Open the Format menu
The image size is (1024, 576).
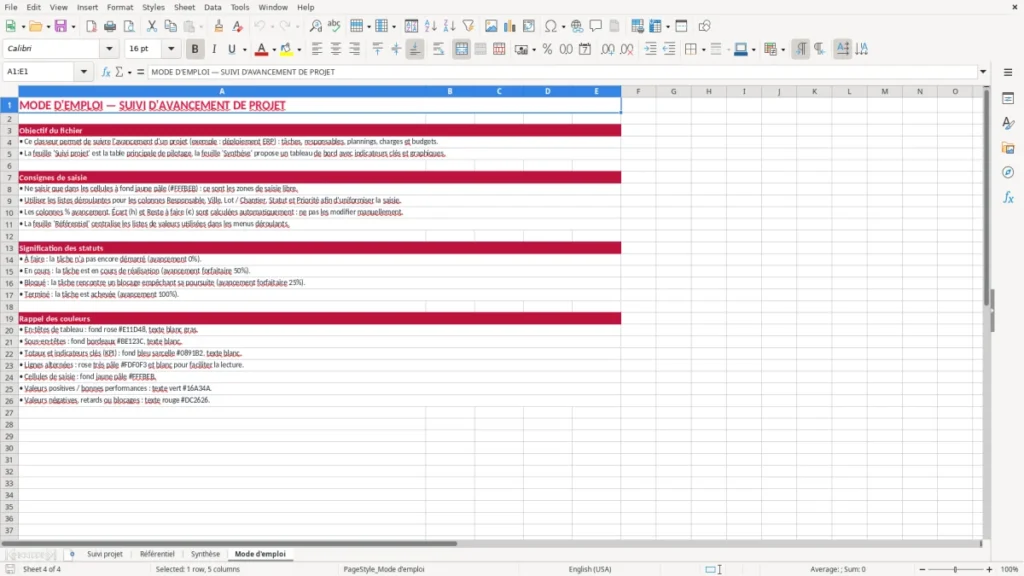[120, 7]
